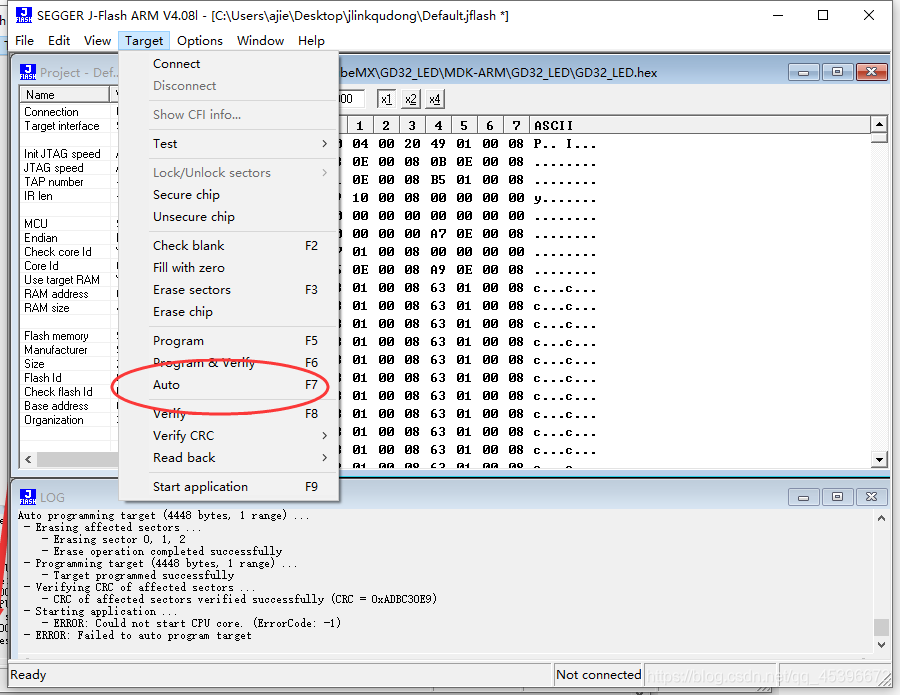Open the File menu
Viewport: 900px width, 695px height.
[x=24, y=41]
